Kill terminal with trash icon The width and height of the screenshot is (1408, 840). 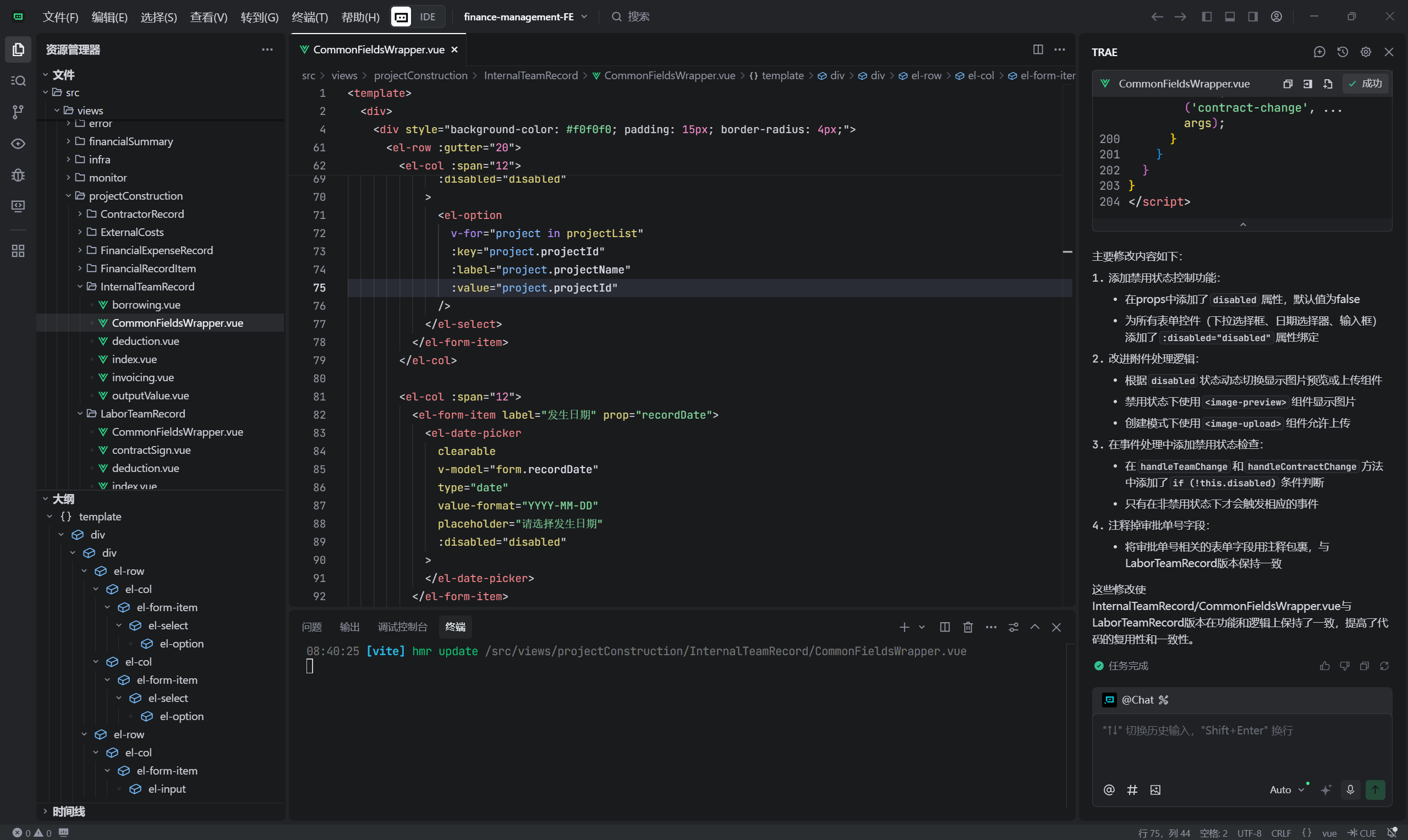tap(968, 627)
